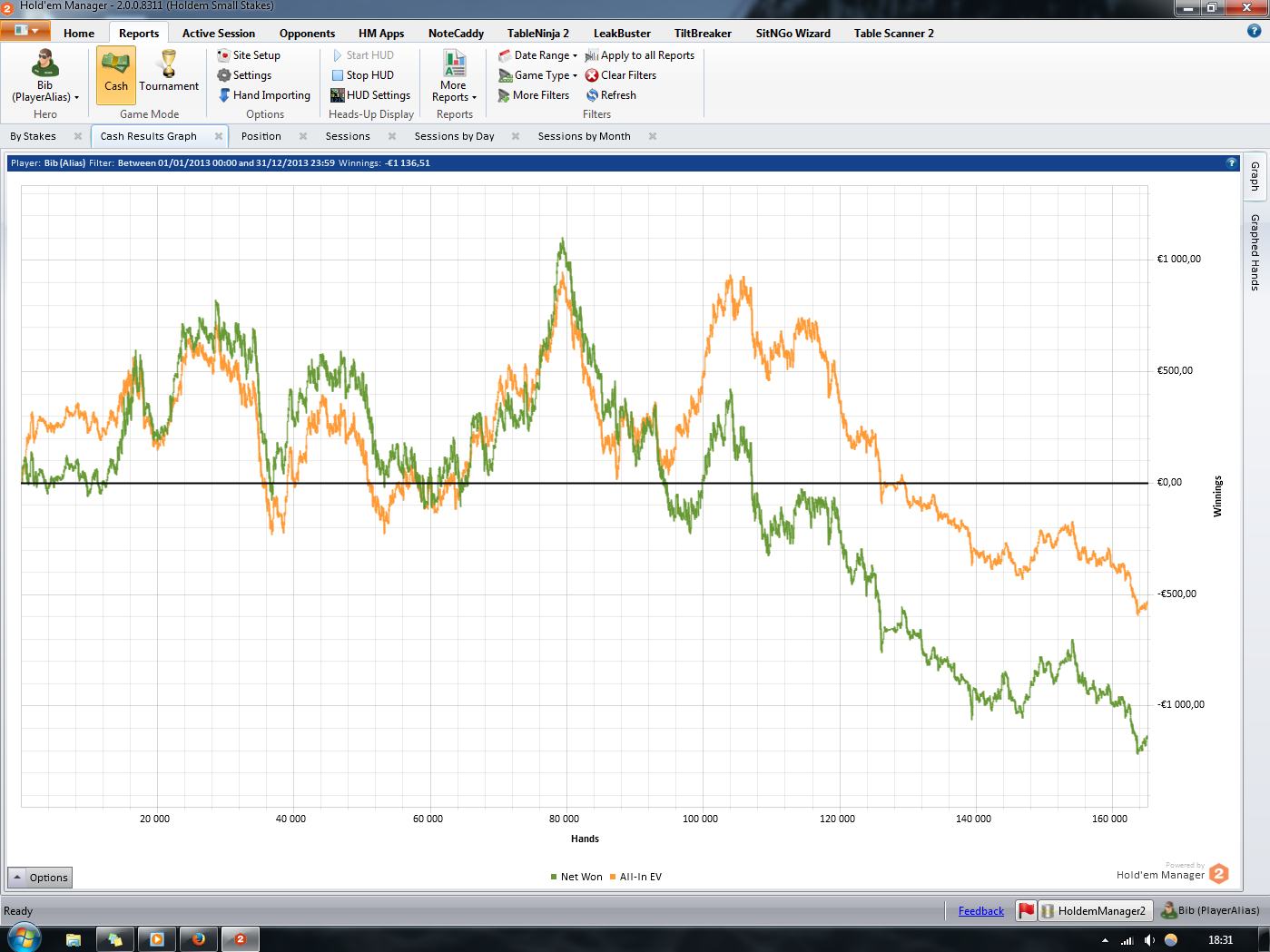Select Cash game mode
Viewport: 1270px width, 952px height.
[116, 75]
